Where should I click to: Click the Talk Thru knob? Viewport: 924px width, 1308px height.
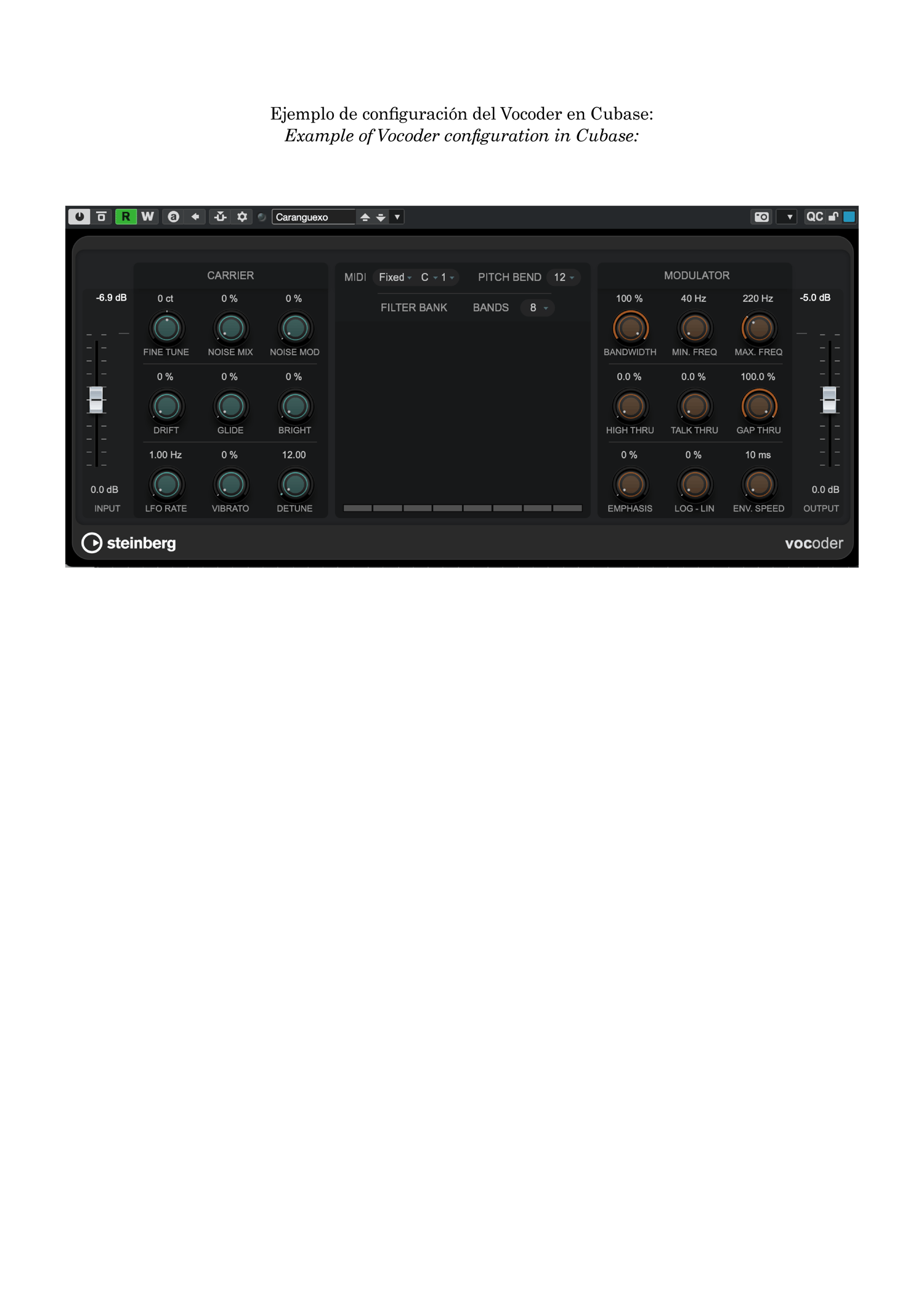point(694,406)
